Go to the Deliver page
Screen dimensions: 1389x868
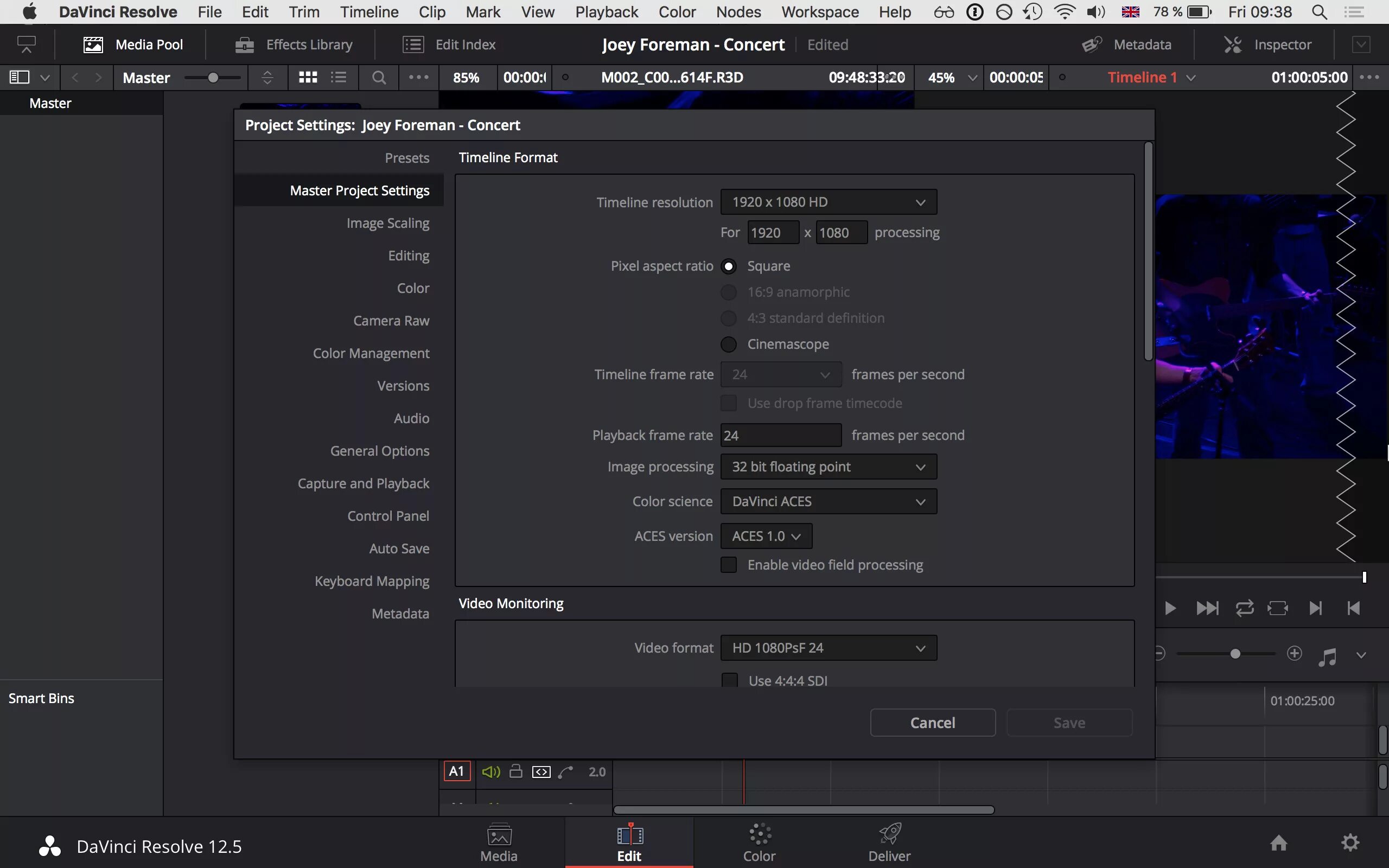[x=889, y=843]
